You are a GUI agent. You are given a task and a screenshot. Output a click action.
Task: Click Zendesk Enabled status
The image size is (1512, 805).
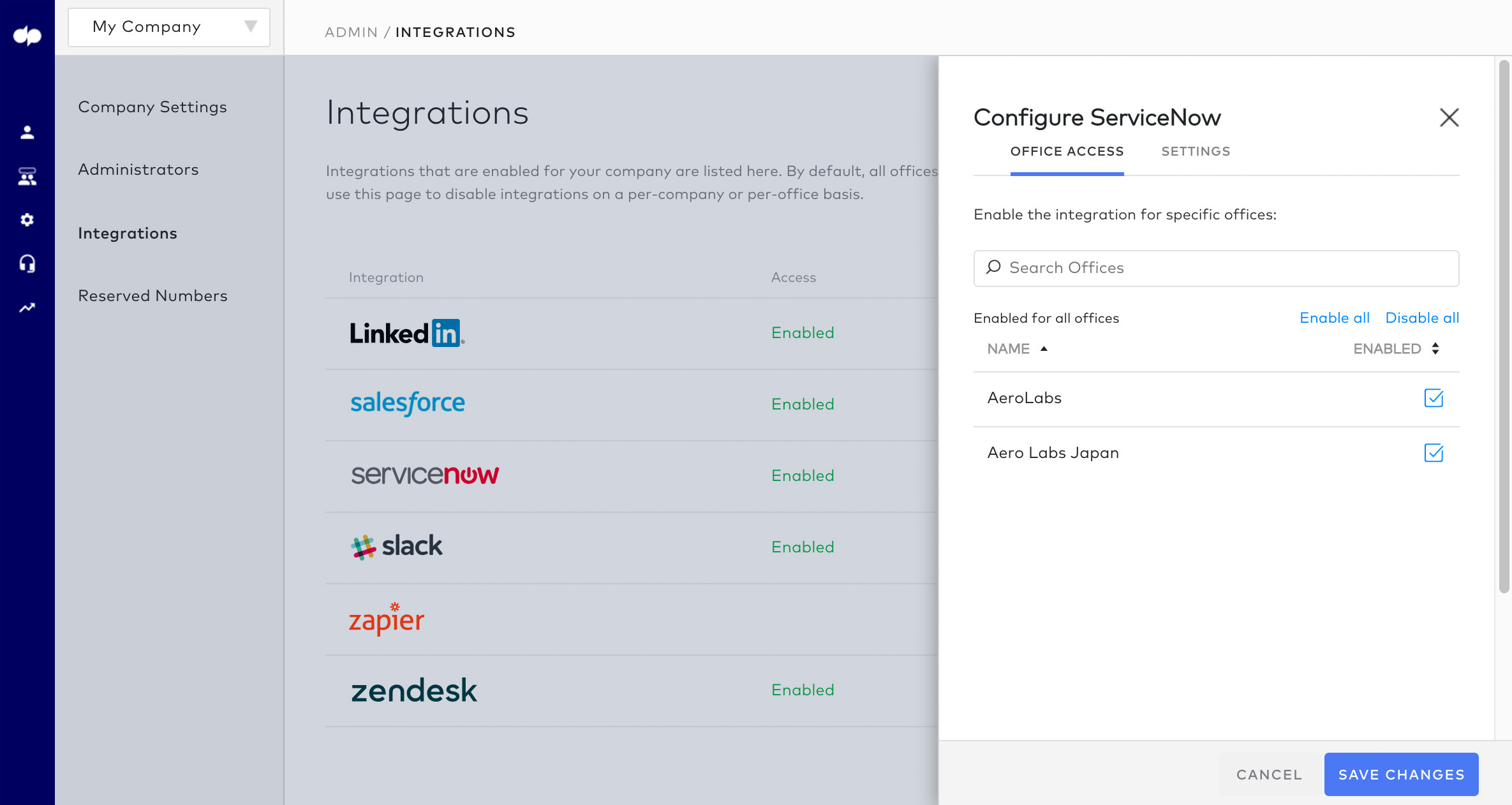click(803, 690)
